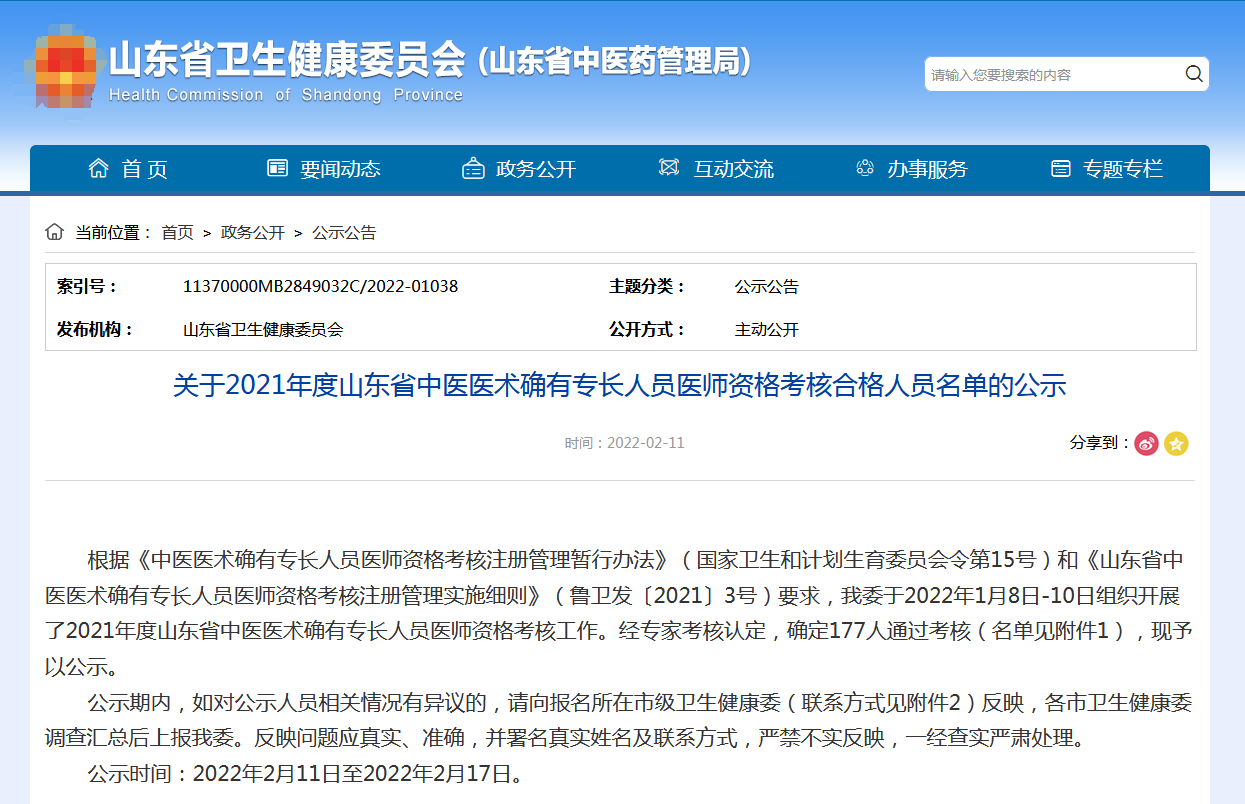This screenshot has height=804, width=1245.
Task: Click the briefcase icon beside 政务公开
Action: pos(473,169)
